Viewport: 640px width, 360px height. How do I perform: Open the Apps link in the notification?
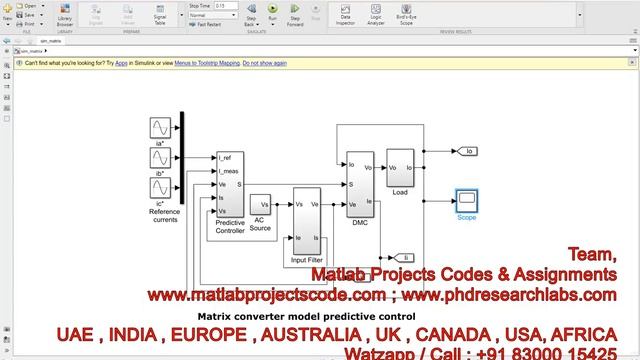click(121, 63)
